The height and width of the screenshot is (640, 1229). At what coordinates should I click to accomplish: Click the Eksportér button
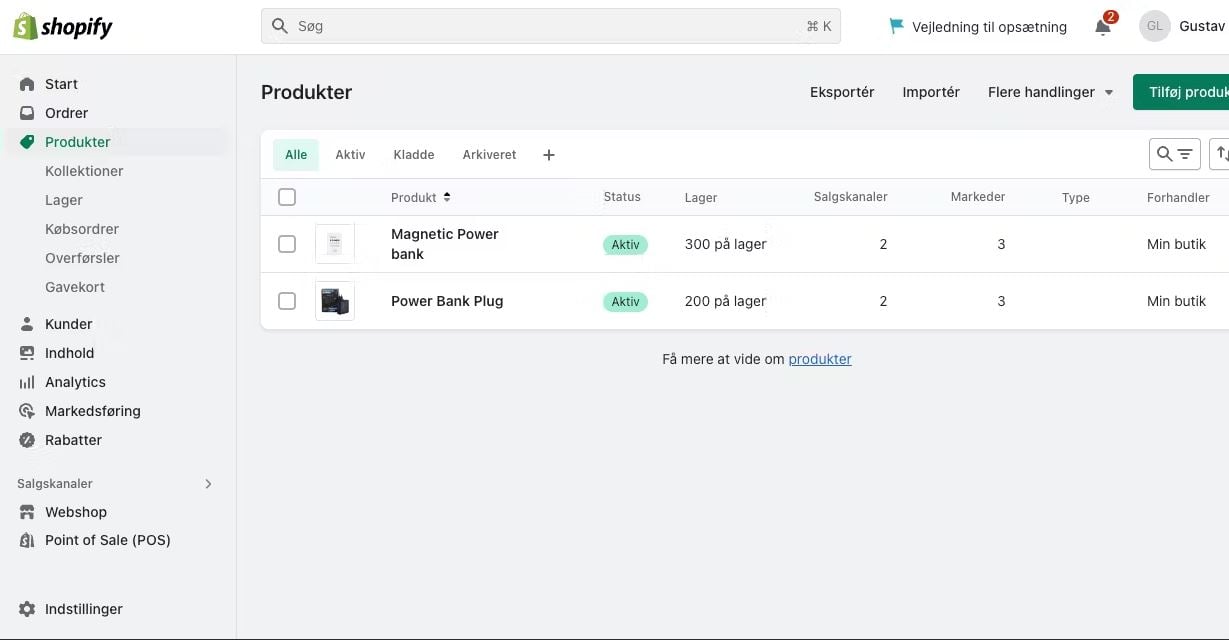click(x=842, y=92)
